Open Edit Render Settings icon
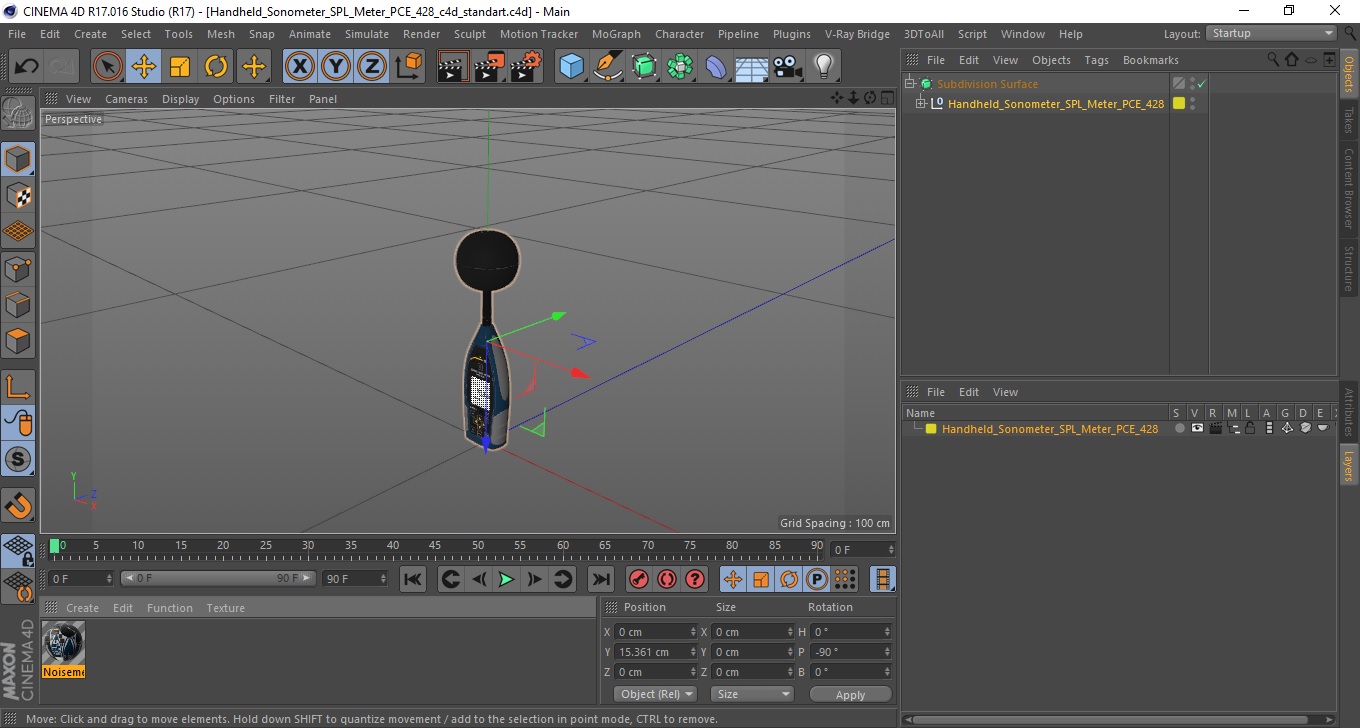 (526, 67)
